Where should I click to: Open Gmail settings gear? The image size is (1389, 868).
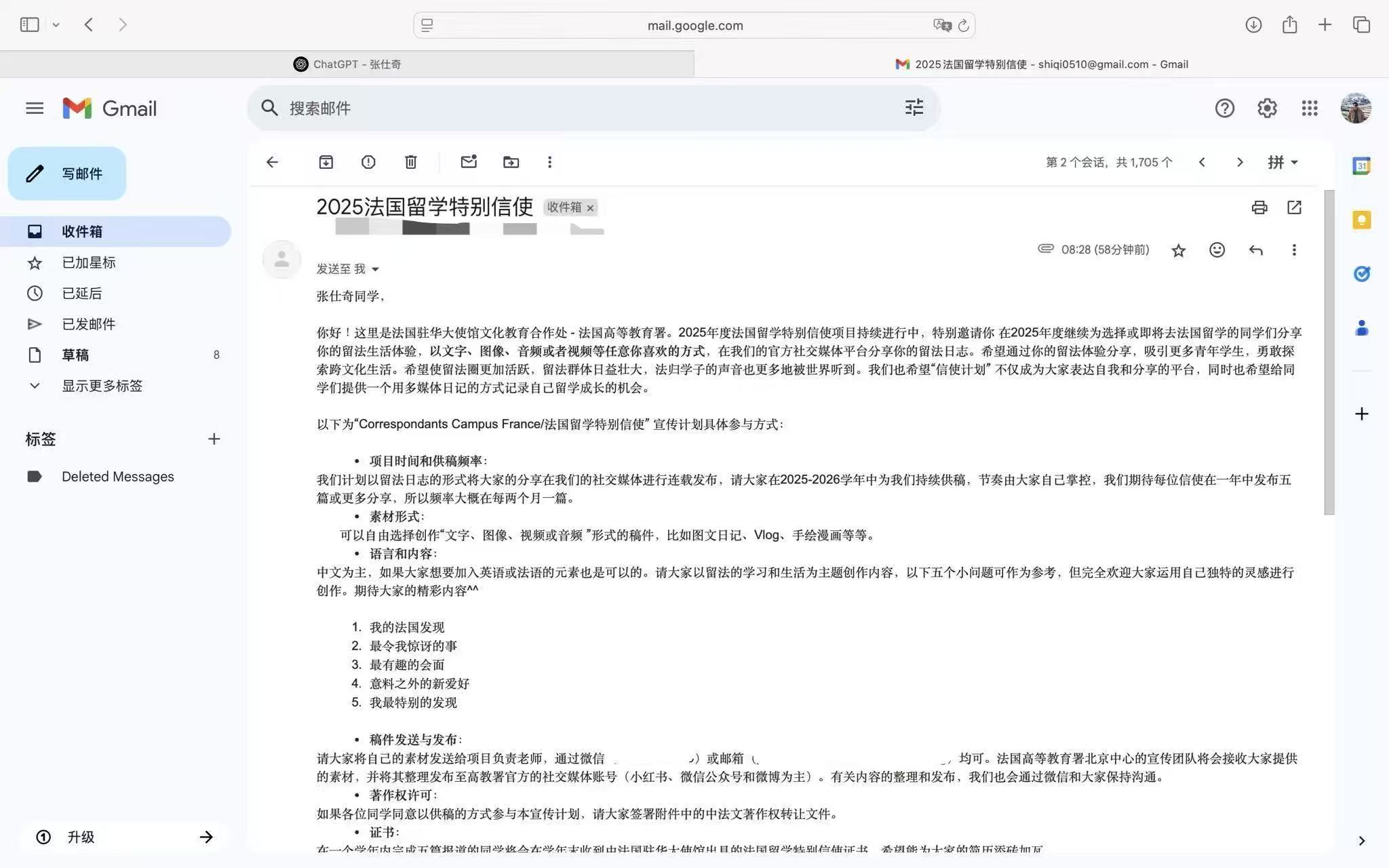[x=1267, y=108]
